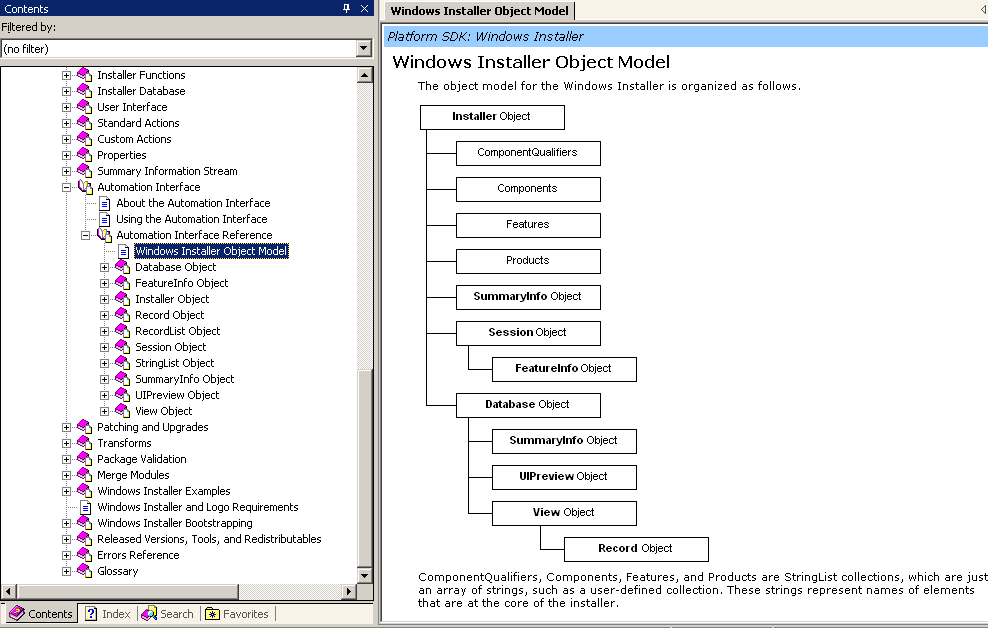Click the Errors Reference book icon

coord(84,555)
